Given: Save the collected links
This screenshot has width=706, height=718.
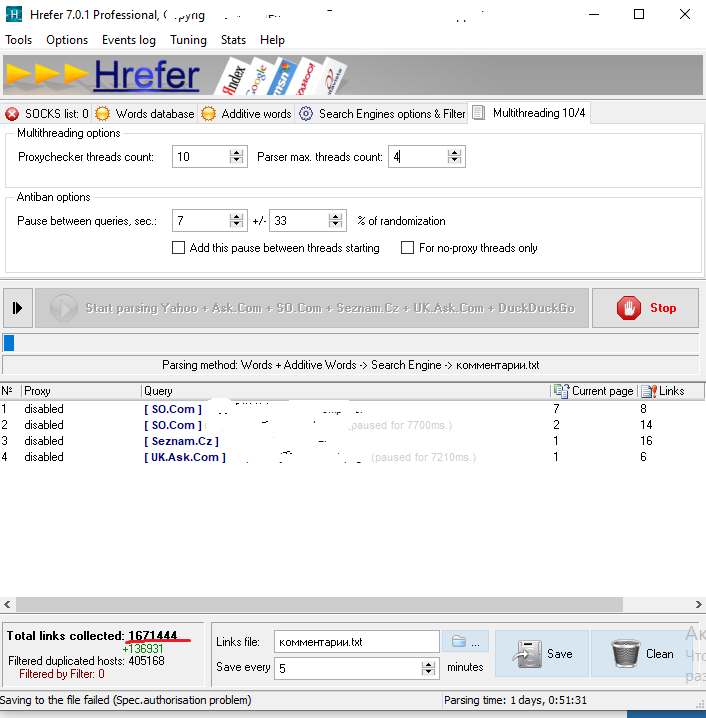Looking at the screenshot, I should point(542,653).
